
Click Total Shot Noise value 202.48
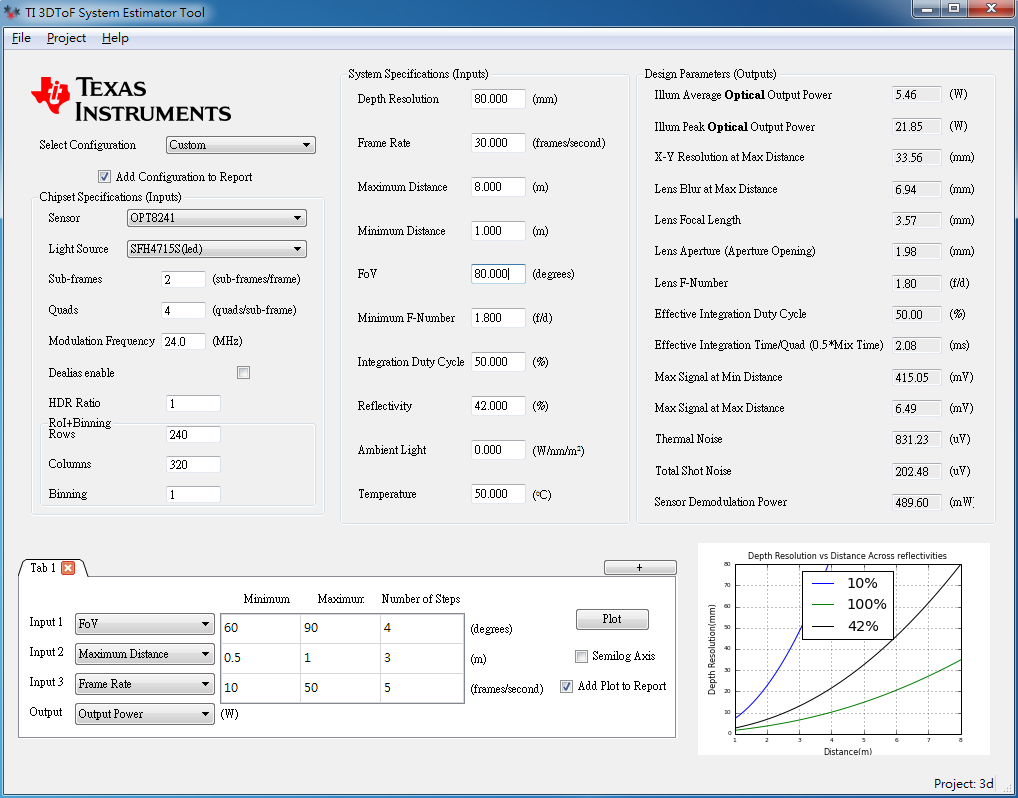[x=917, y=471]
